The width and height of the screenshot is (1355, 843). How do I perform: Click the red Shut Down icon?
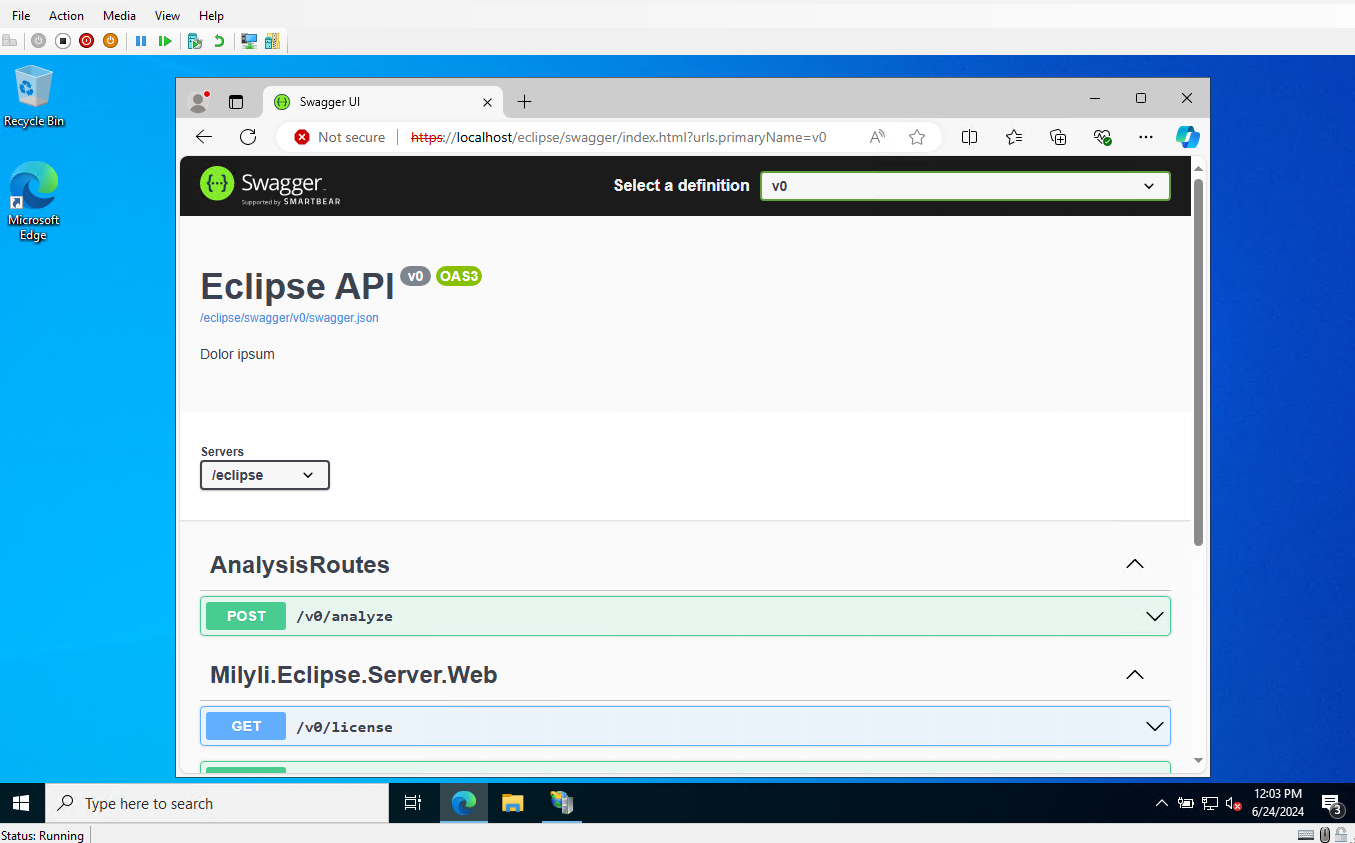coord(87,41)
